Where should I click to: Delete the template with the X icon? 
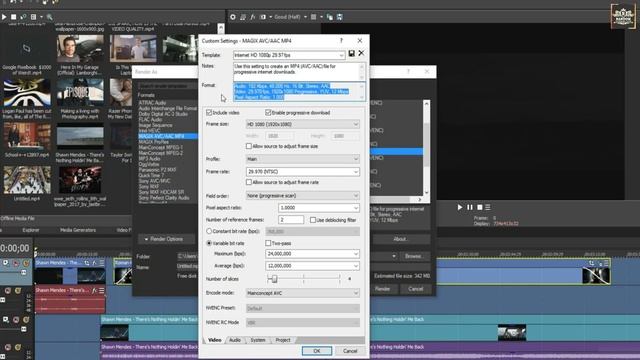[x=361, y=53]
